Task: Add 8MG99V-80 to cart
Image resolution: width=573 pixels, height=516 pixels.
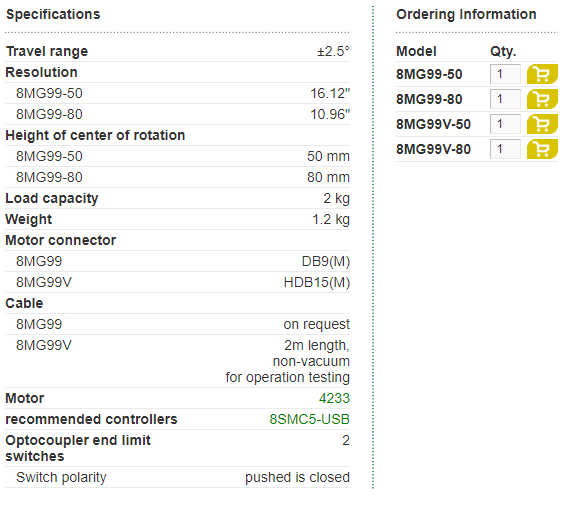Action: pyautogui.click(x=542, y=149)
